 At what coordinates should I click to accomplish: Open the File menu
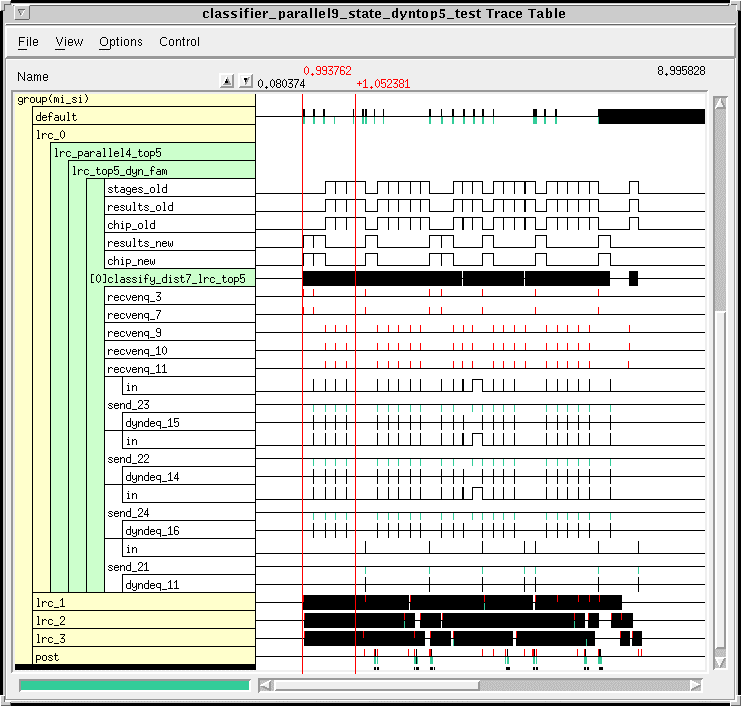(x=28, y=42)
